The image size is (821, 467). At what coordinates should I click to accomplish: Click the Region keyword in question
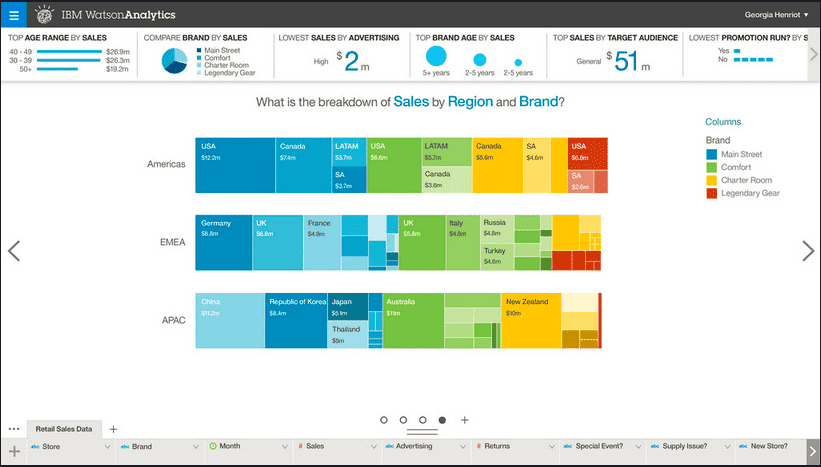coord(470,102)
